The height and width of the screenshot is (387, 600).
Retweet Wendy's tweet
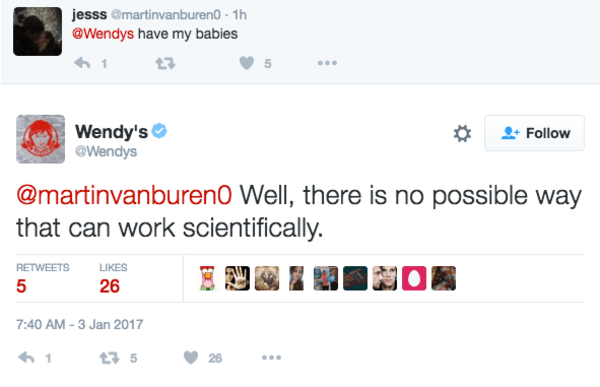(109, 358)
